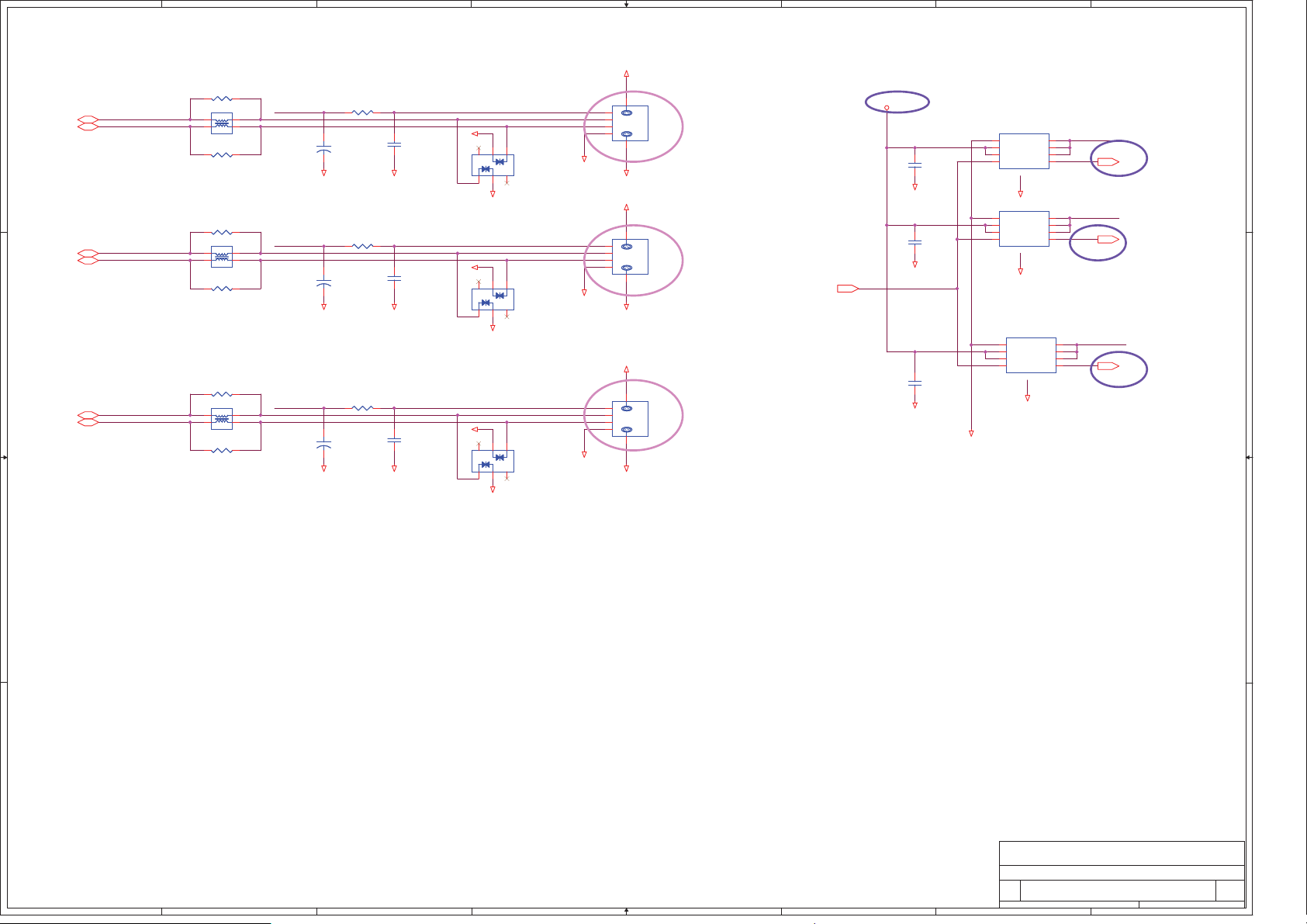Screen dimensions: 1307x924
Task: Select the series resistor on the bottom row's upper line
Action: pyautogui.click(x=362, y=408)
